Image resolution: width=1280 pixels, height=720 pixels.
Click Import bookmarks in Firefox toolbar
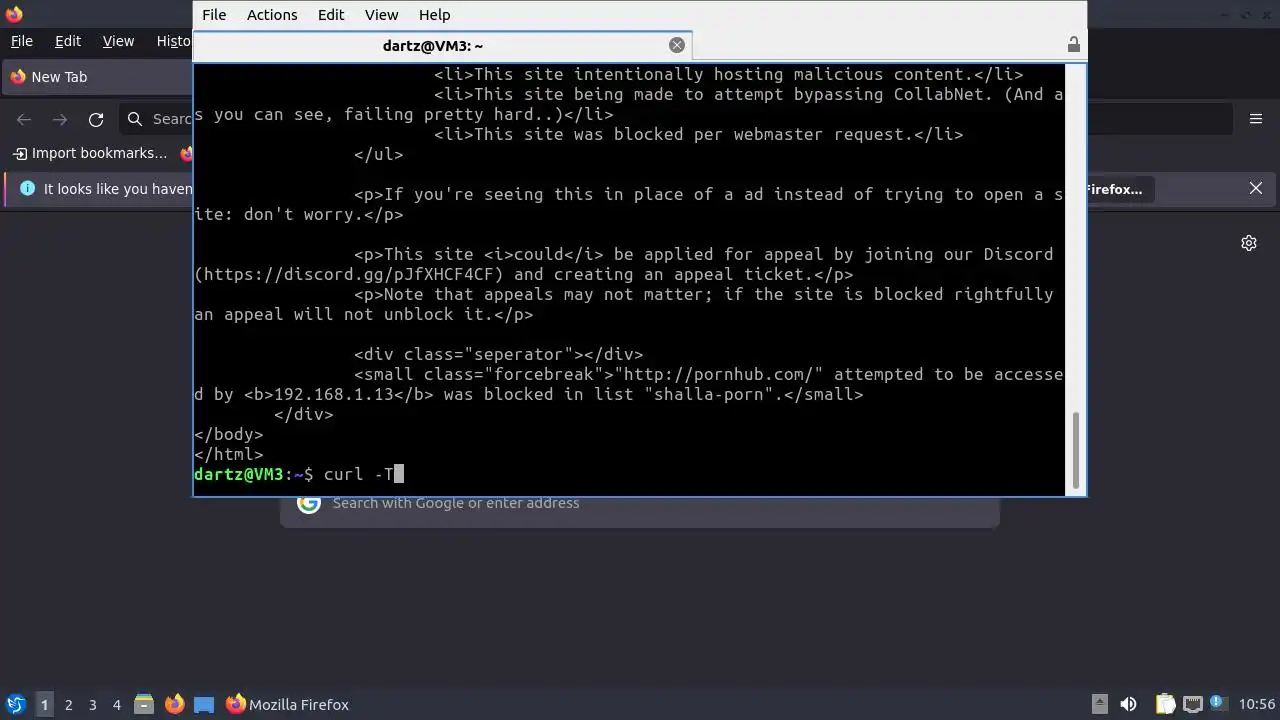[x=90, y=153]
